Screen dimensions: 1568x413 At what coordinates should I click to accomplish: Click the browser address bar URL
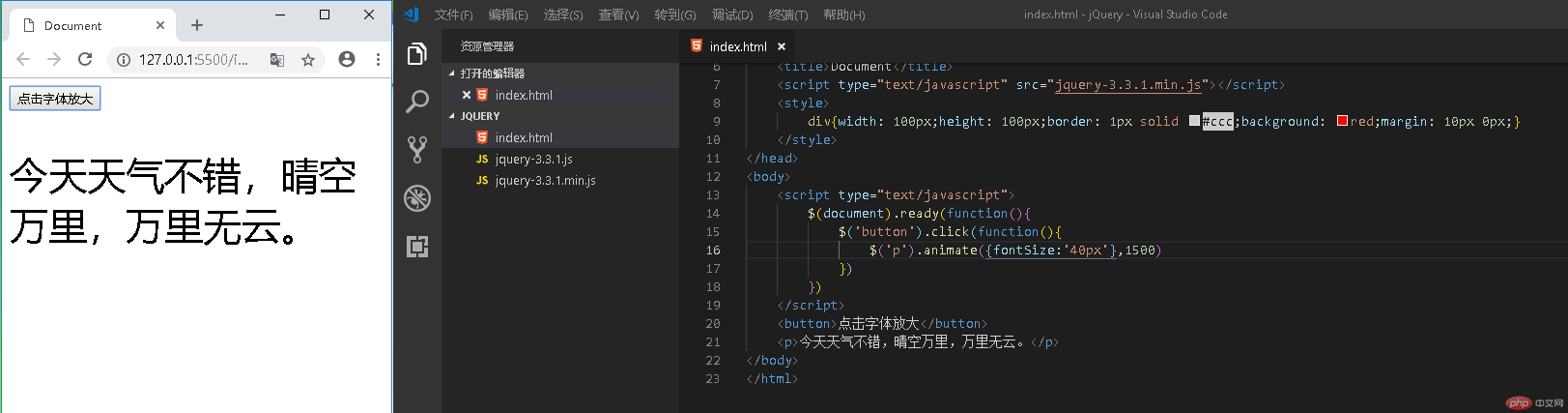click(x=193, y=60)
